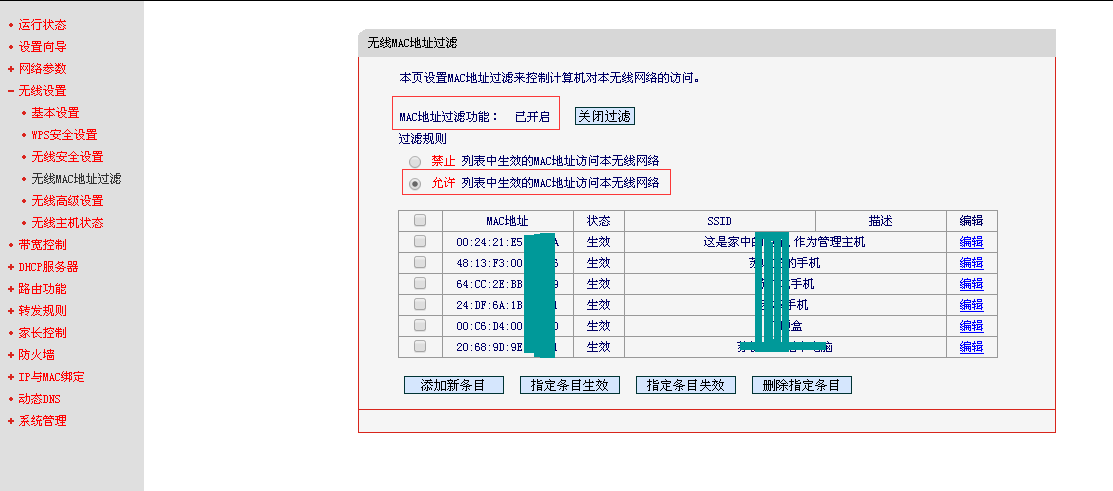This screenshot has height=491, width=1113.
Task: Click the 已开启 filter status text
Action: [x=532, y=117]
